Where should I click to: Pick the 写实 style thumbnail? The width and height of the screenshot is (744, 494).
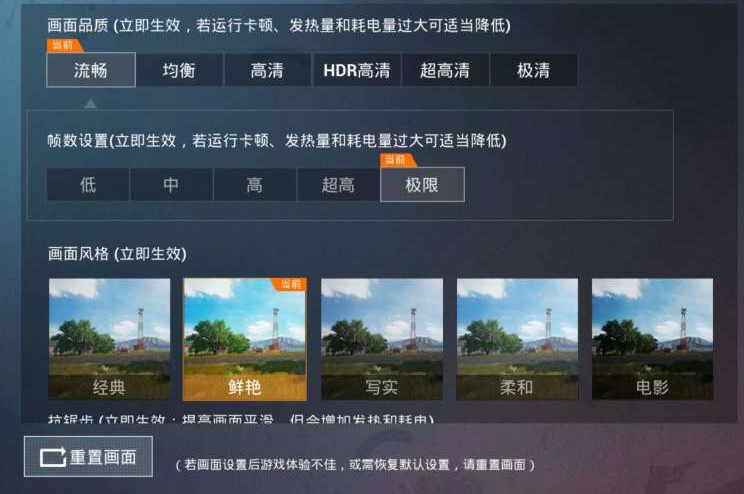point(382,339)
